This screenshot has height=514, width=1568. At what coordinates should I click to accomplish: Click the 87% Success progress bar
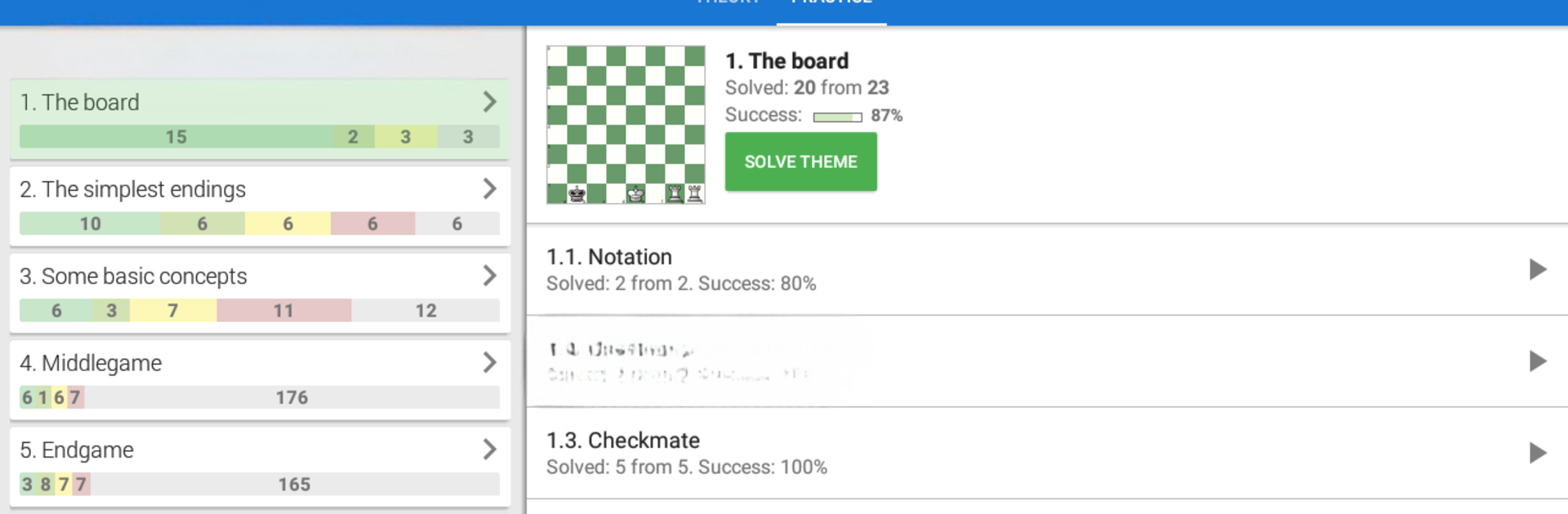837,117
